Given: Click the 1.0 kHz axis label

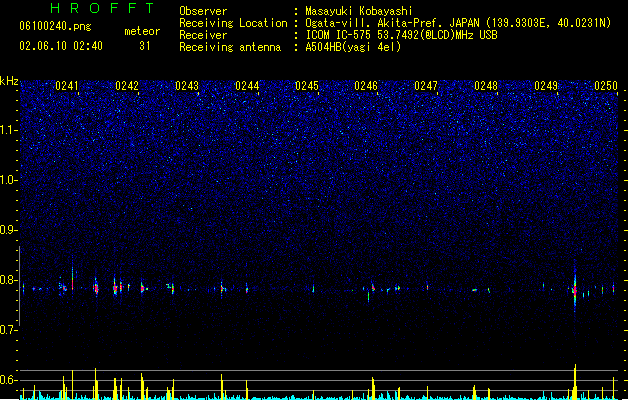Looking at the screenshot, I should pyautogui.click(x=9, y=180).
